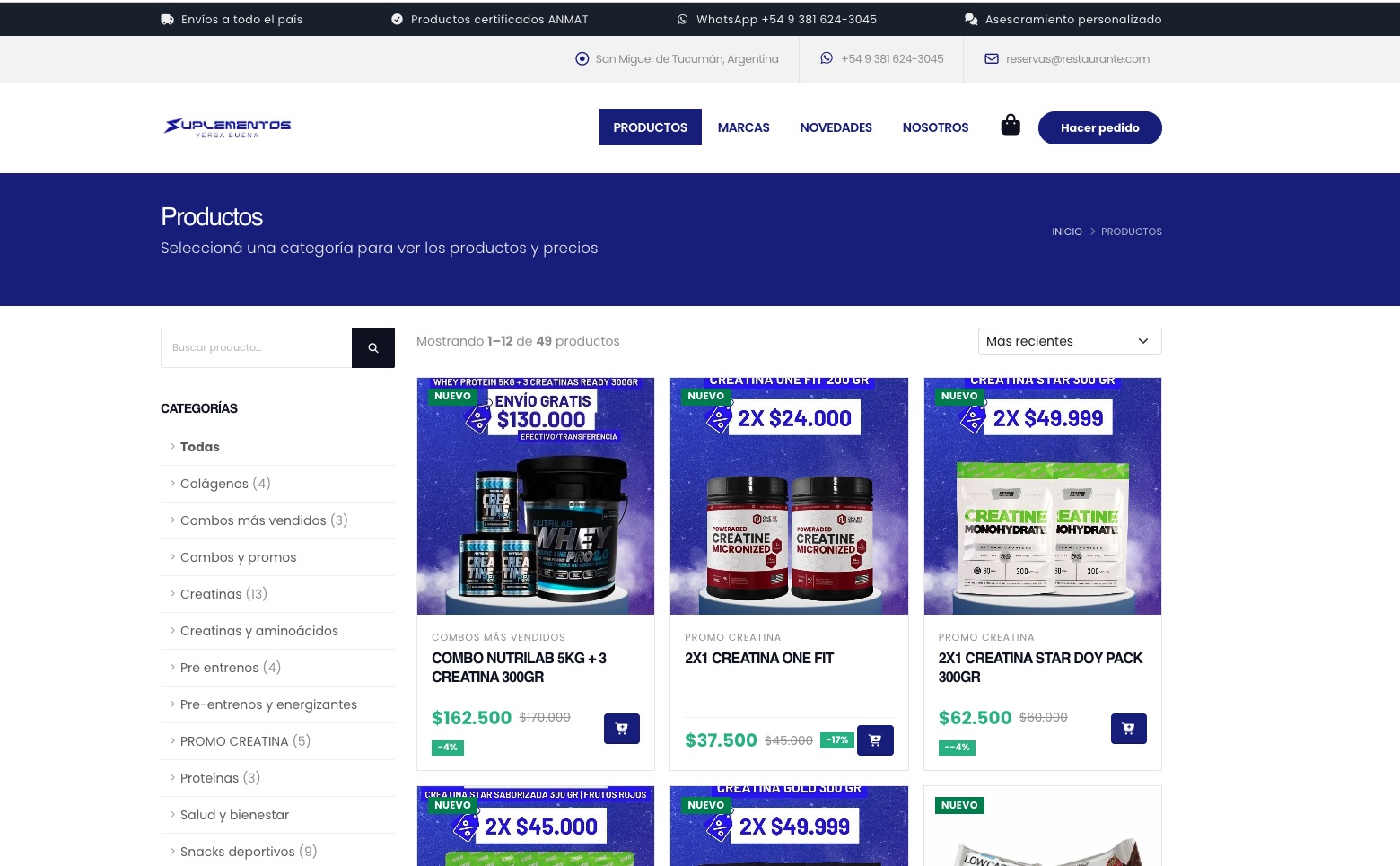Focus the Buscar producto search field
The height and width of the screenshot is (866, 1400).
click(x=256, y=347)
